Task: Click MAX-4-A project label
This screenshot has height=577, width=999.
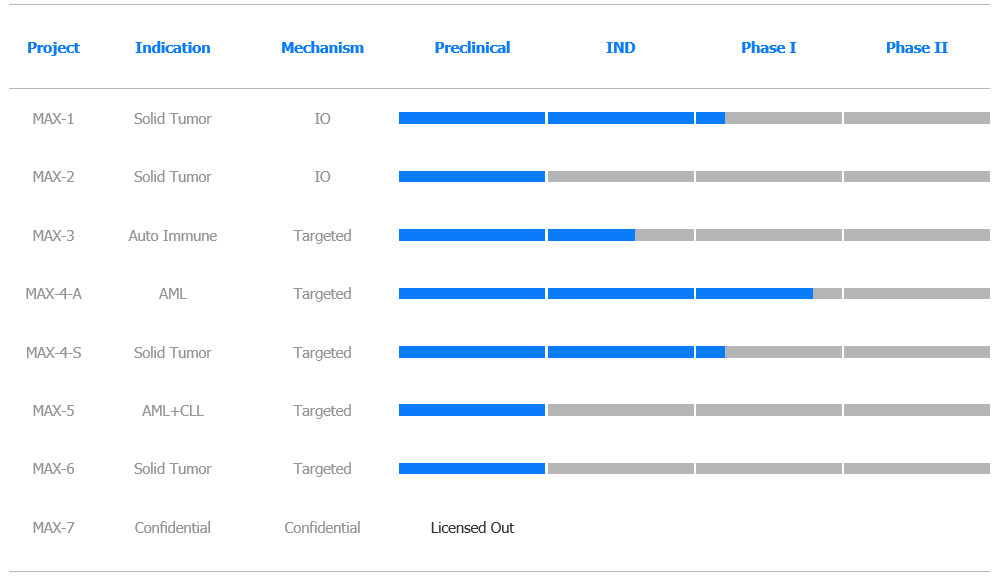Action: click(x=54, y=294)
